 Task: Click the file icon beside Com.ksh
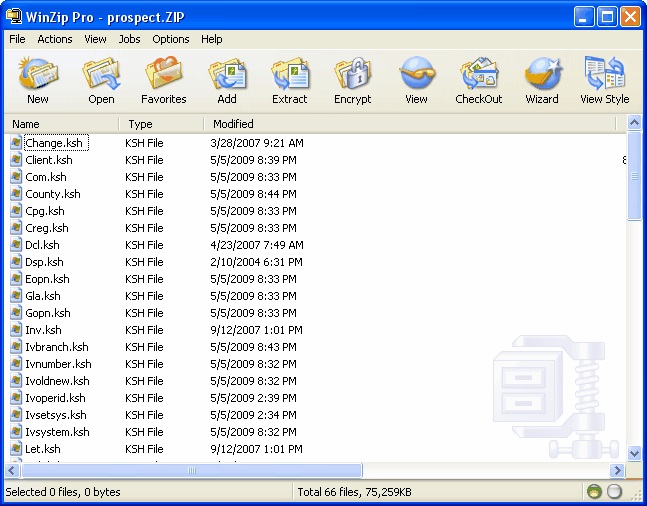[x=16, y=177]
